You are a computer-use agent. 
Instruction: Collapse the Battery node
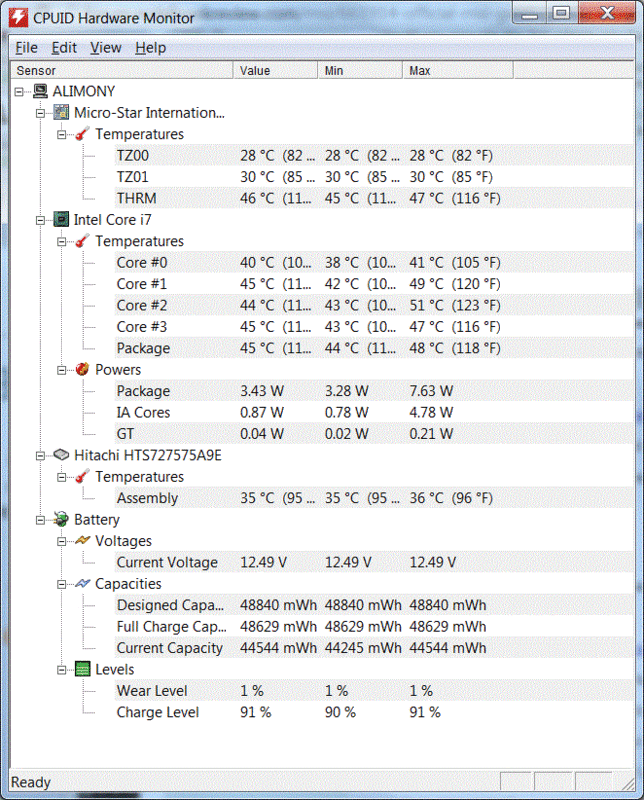[40, 520]
